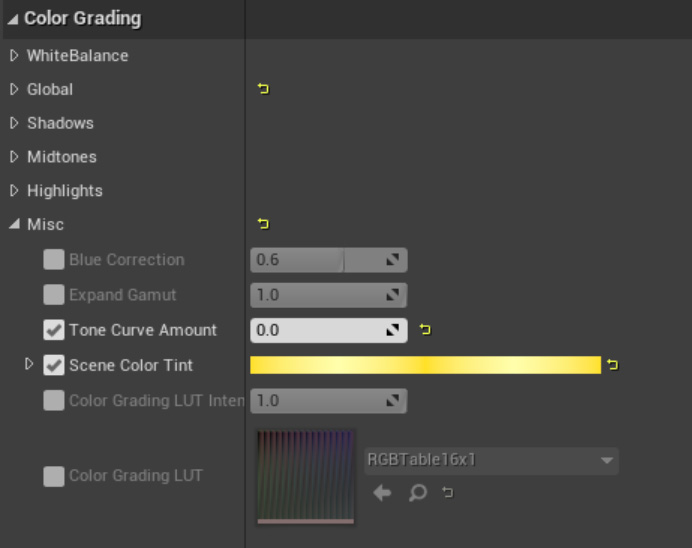Open the yellow Scene Color Tint swatch
Screen dimensions: 692x548
coord(425,366)
